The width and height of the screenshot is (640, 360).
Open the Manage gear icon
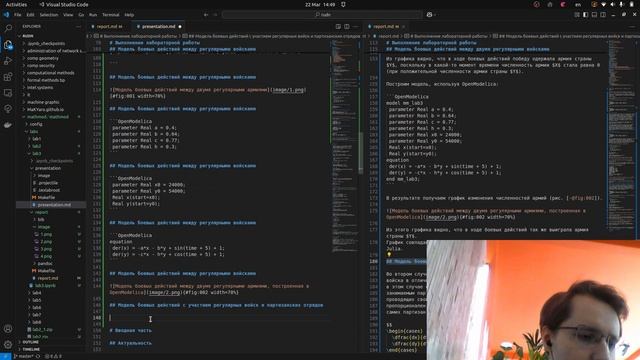click(8, 345)
